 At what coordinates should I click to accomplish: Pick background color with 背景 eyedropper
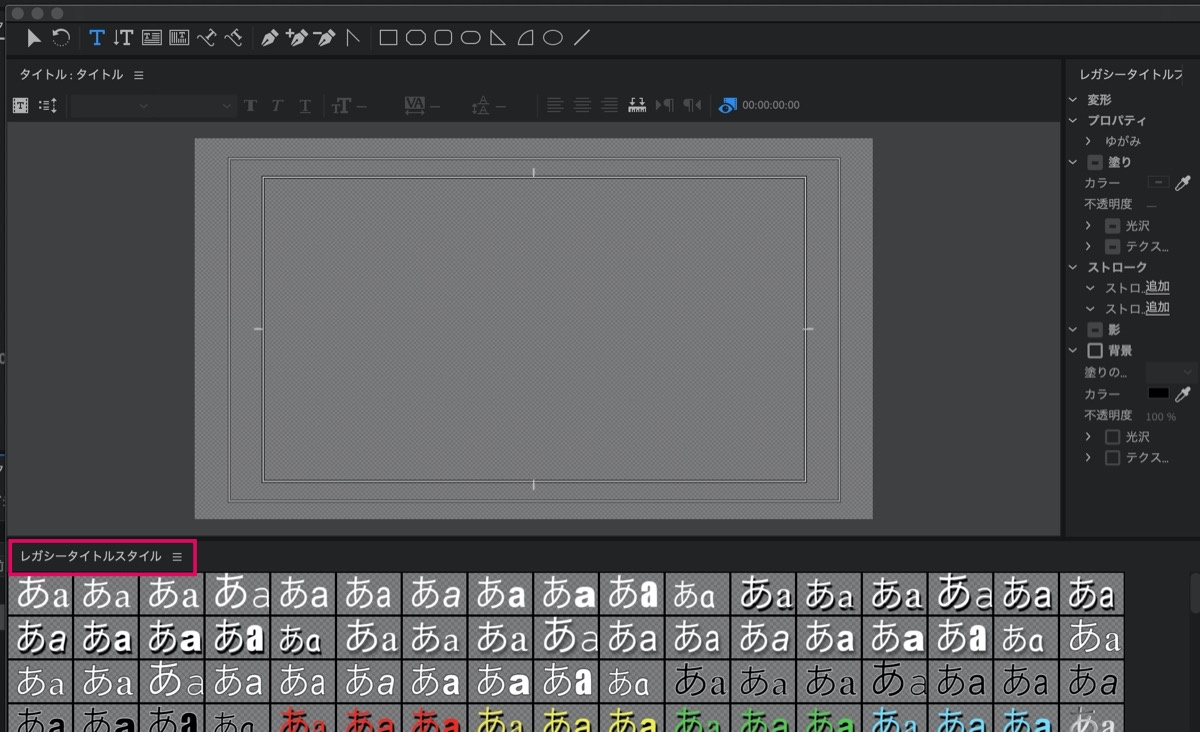(1183, 394)
